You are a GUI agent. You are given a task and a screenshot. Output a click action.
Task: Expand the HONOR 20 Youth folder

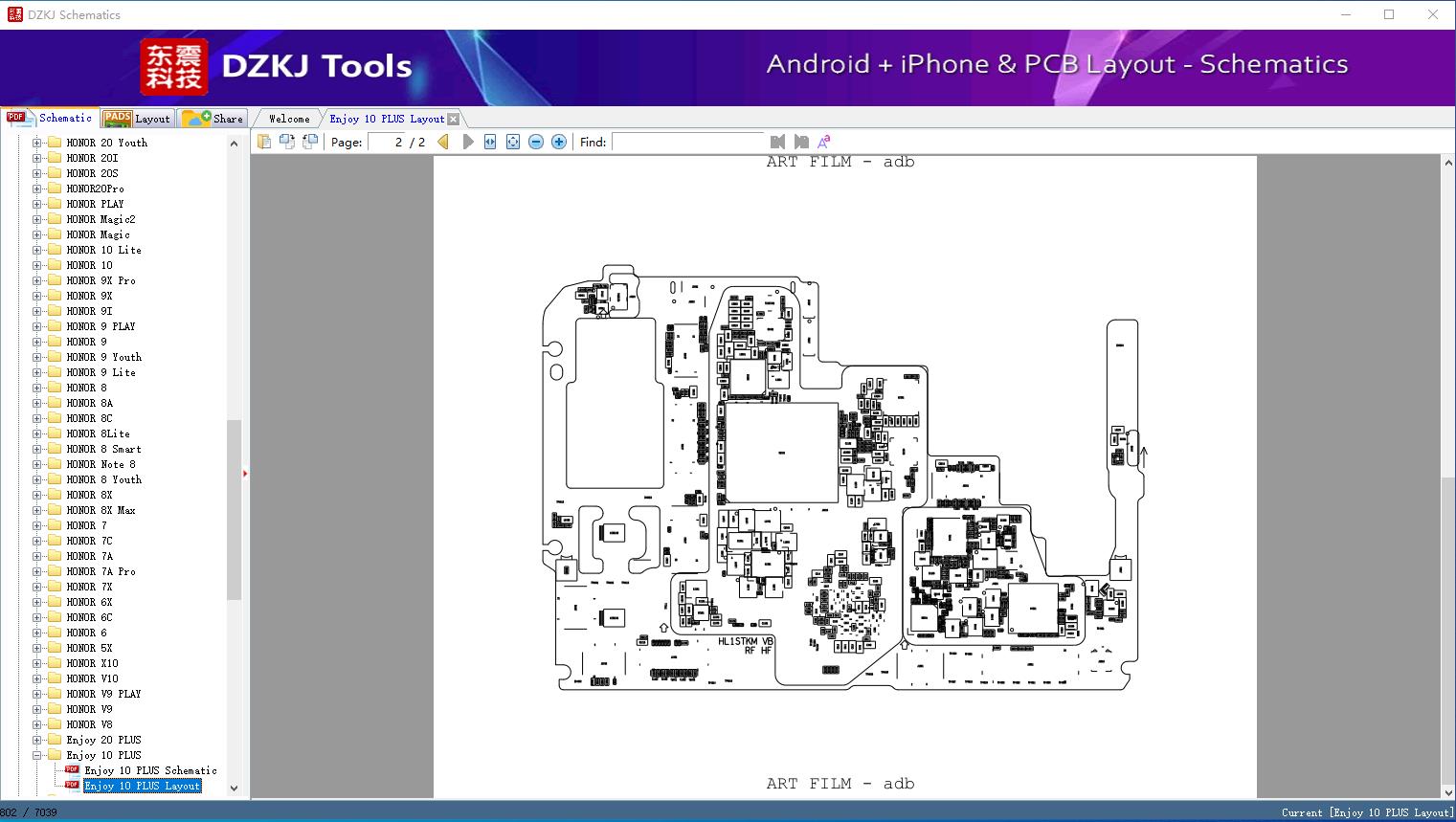(37, 143)
